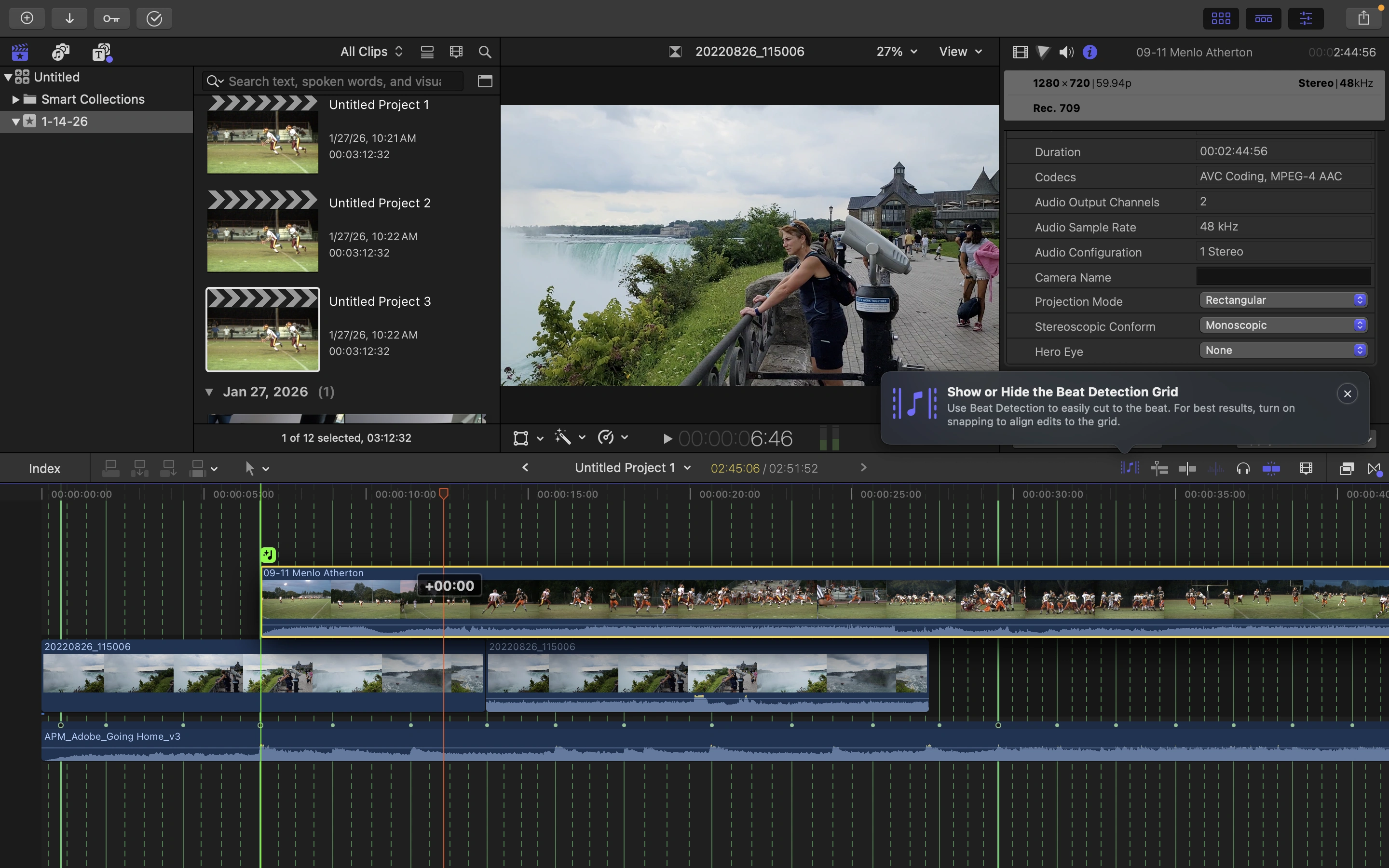Click the Share export icon
1389x868 pixels.
1364,18
